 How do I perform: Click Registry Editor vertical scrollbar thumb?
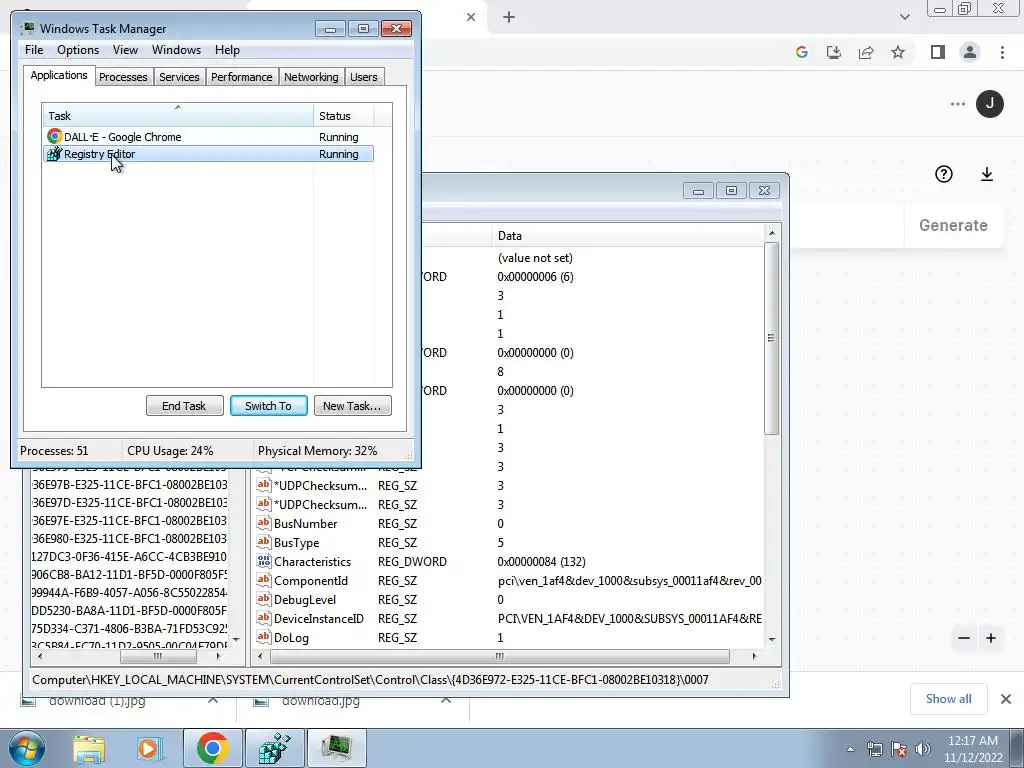[771, 338]
